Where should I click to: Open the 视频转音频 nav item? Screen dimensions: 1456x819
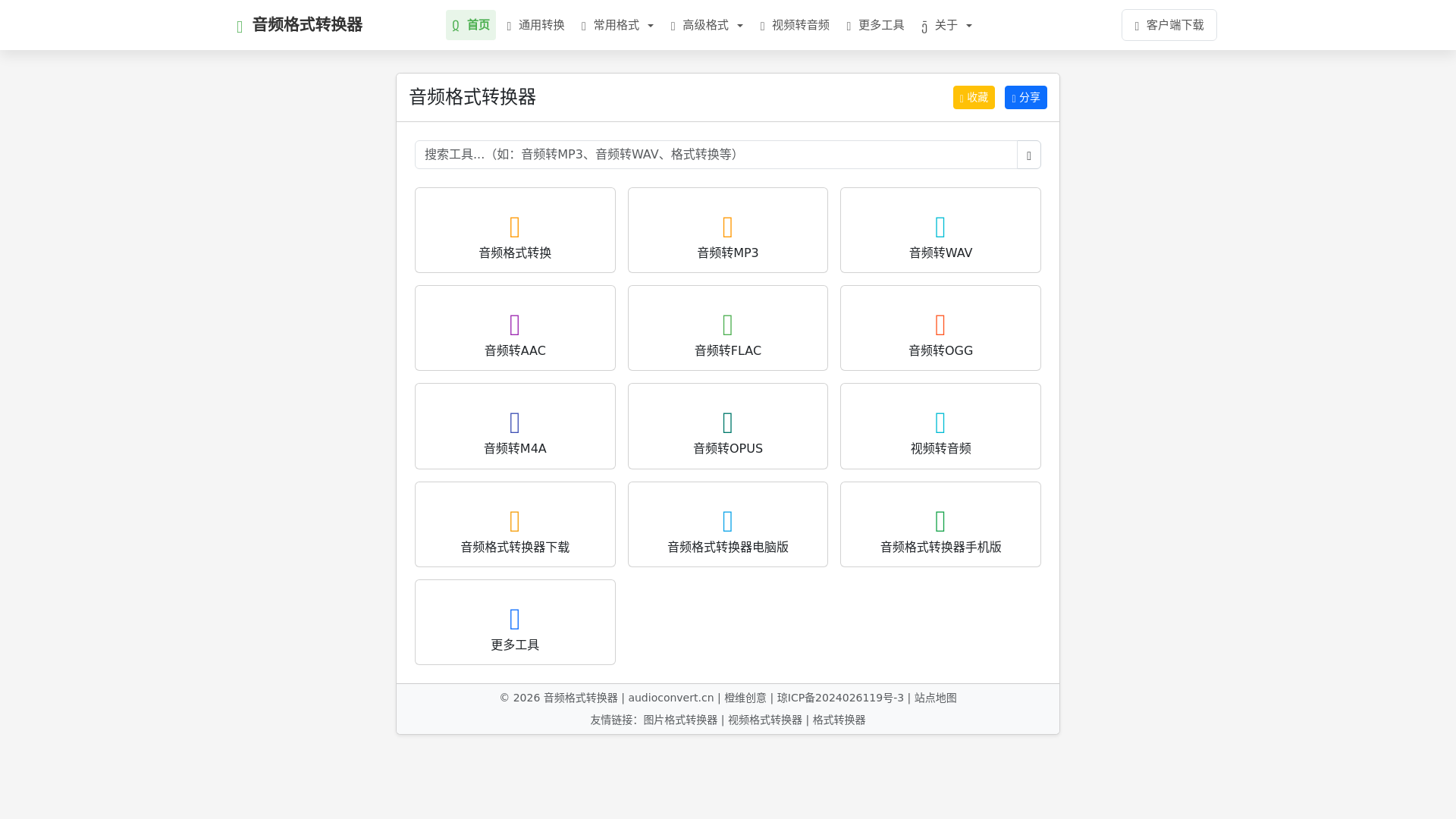(795, 25)
